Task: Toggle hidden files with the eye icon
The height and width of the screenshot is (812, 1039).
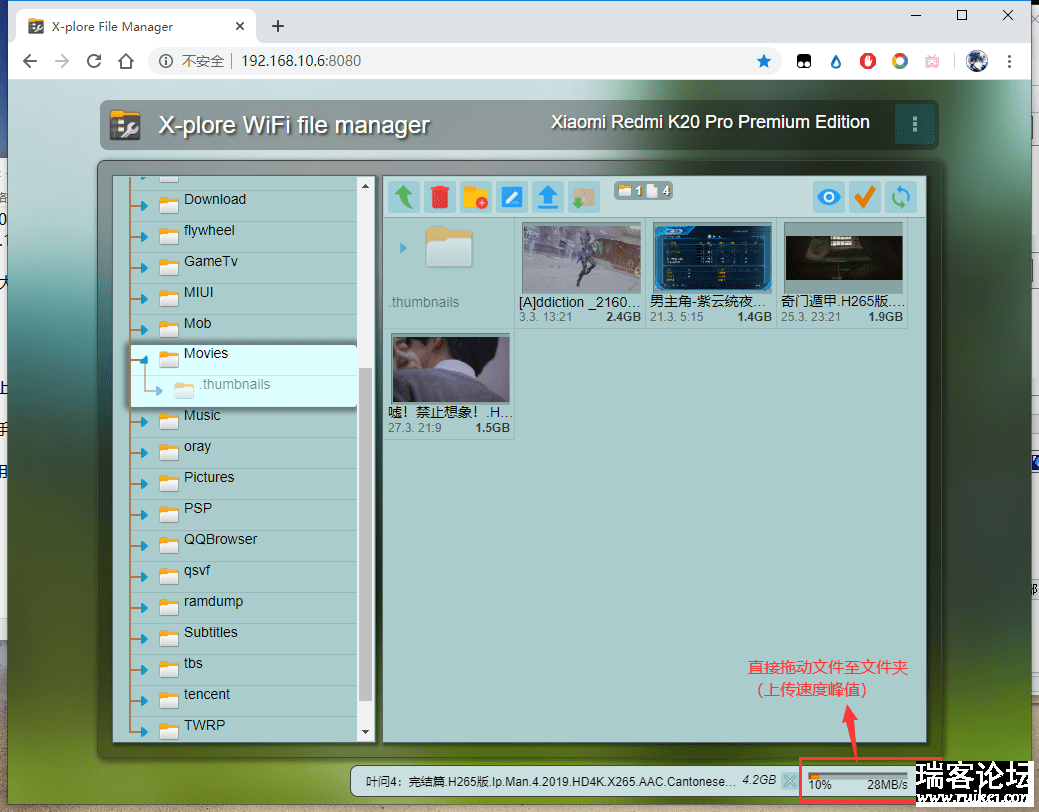Action: tap(829, 198)
